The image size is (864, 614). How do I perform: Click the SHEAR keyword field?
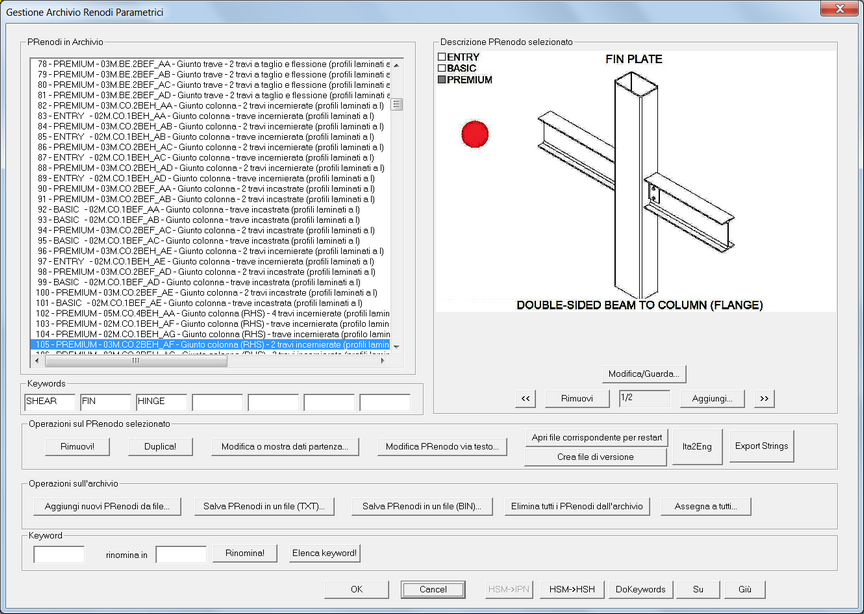tap(50, 402)
